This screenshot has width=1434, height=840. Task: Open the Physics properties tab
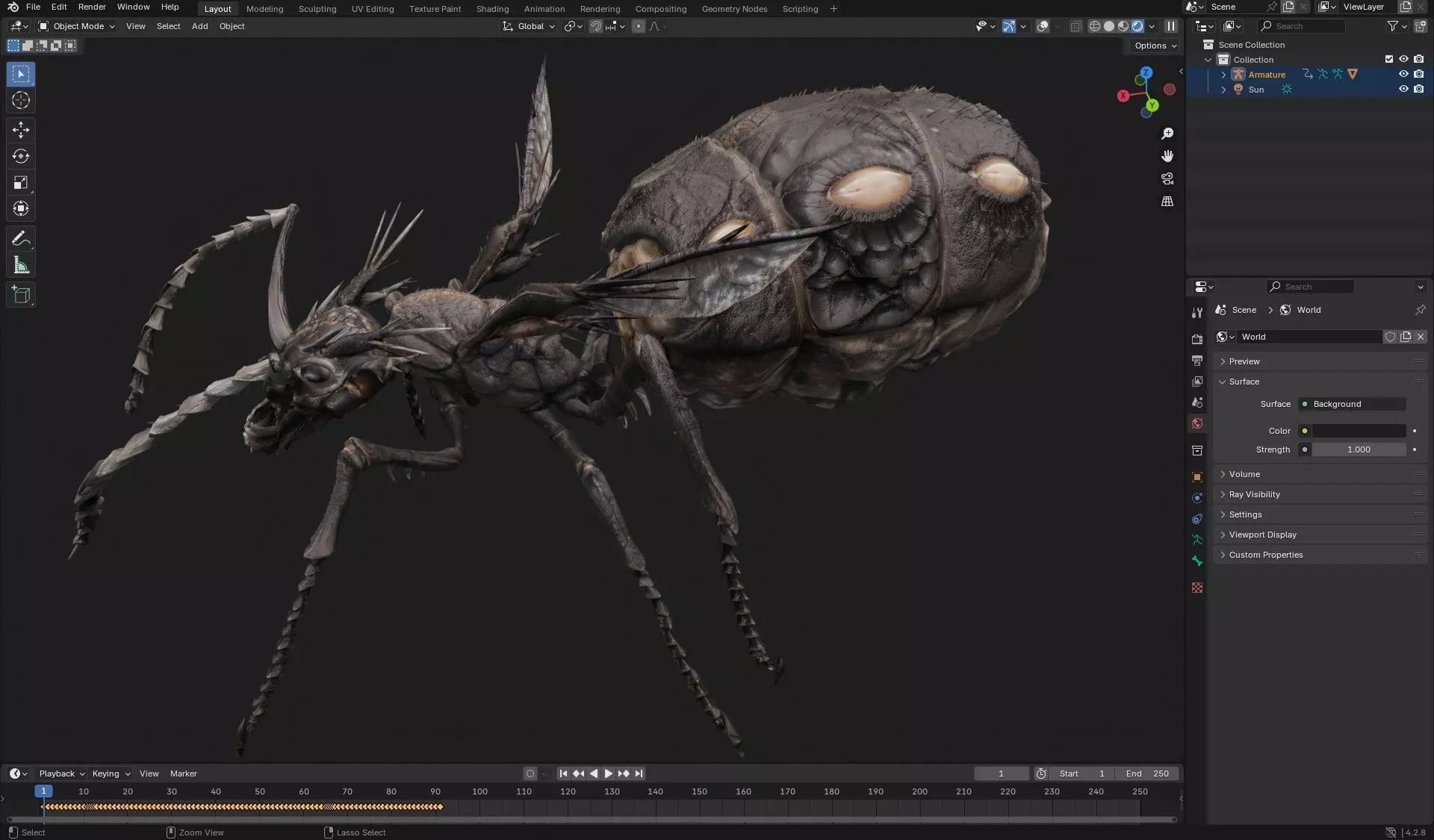click(x=1197, y=497)
